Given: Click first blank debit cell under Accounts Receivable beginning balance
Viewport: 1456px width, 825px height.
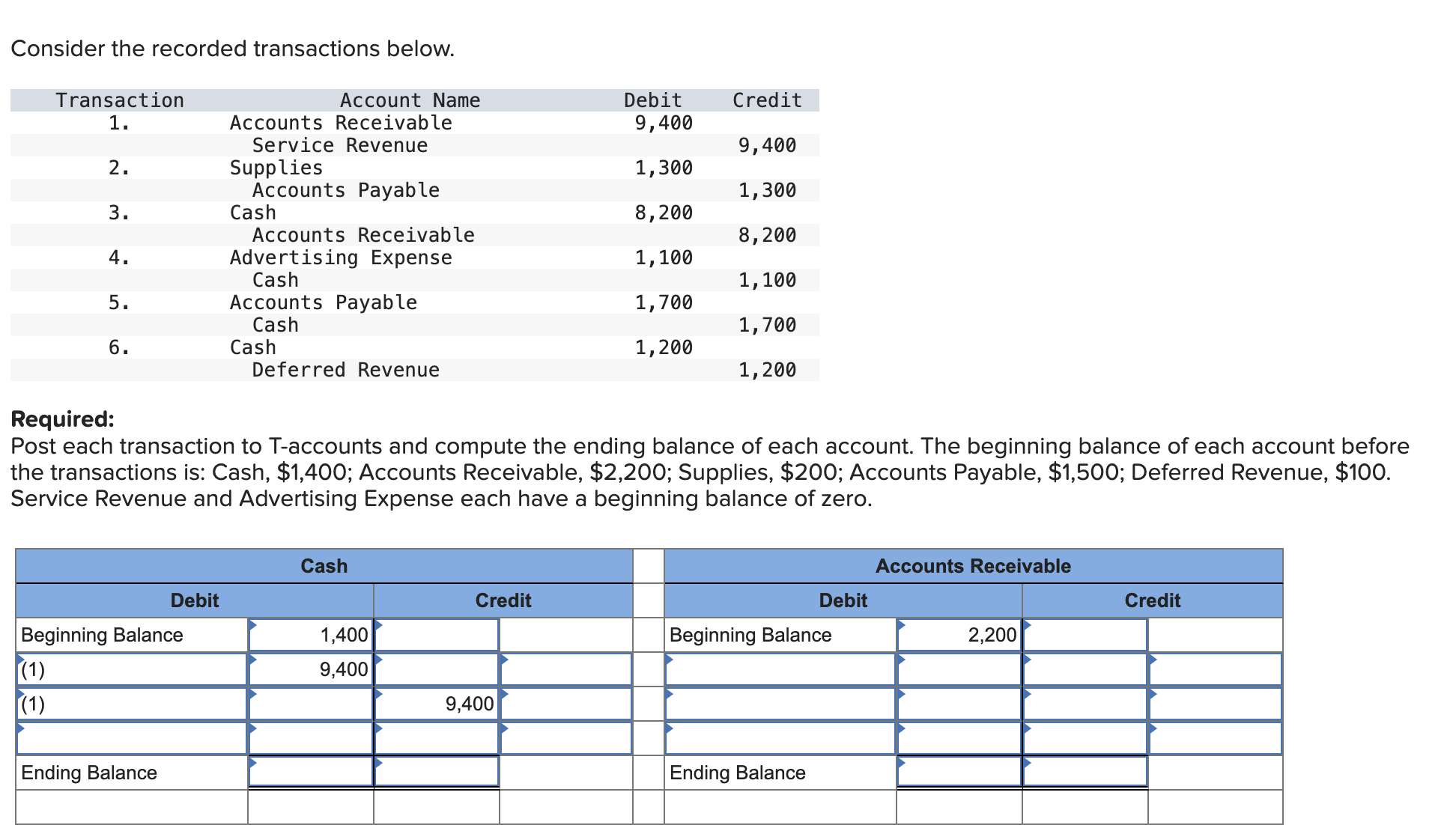Looking at the screenshot, I should 959,669.
